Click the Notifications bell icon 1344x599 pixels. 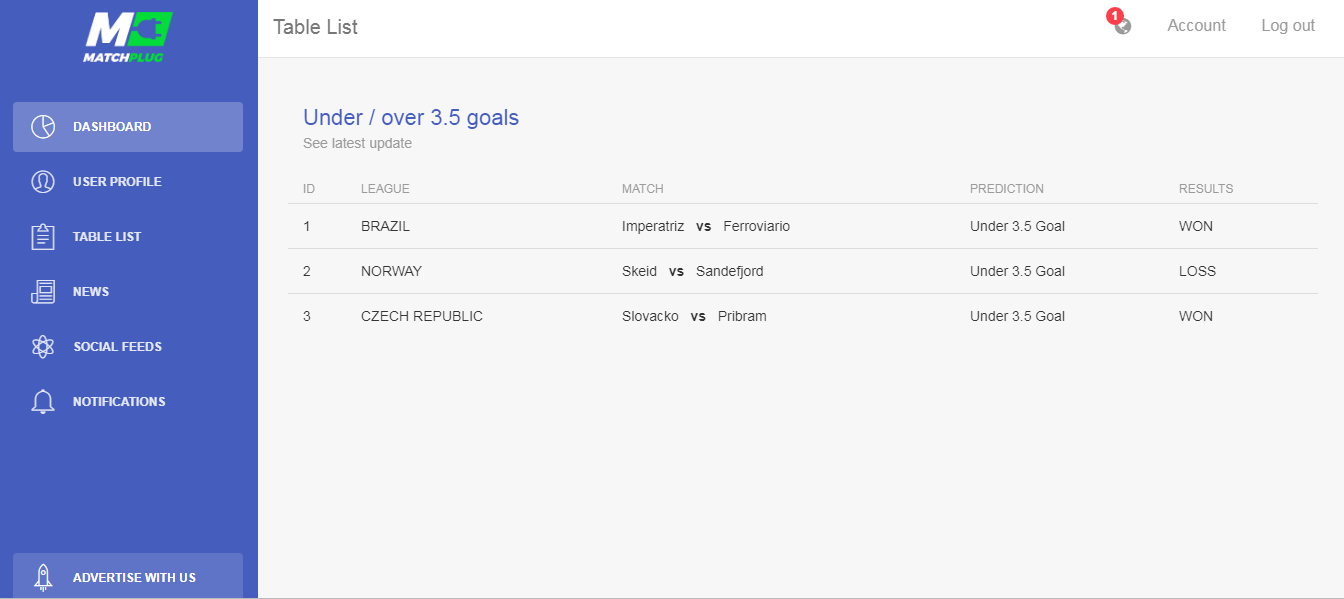42,402
